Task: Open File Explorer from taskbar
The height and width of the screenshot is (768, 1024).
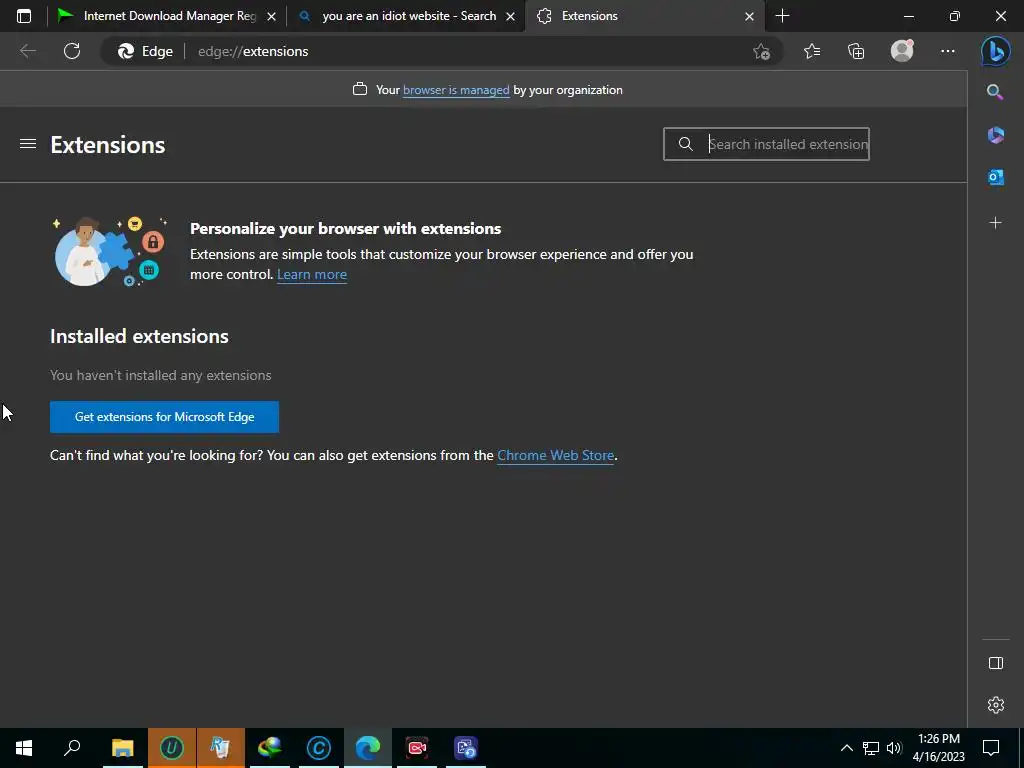Action: pyautogui.click(x=122, y=748)
